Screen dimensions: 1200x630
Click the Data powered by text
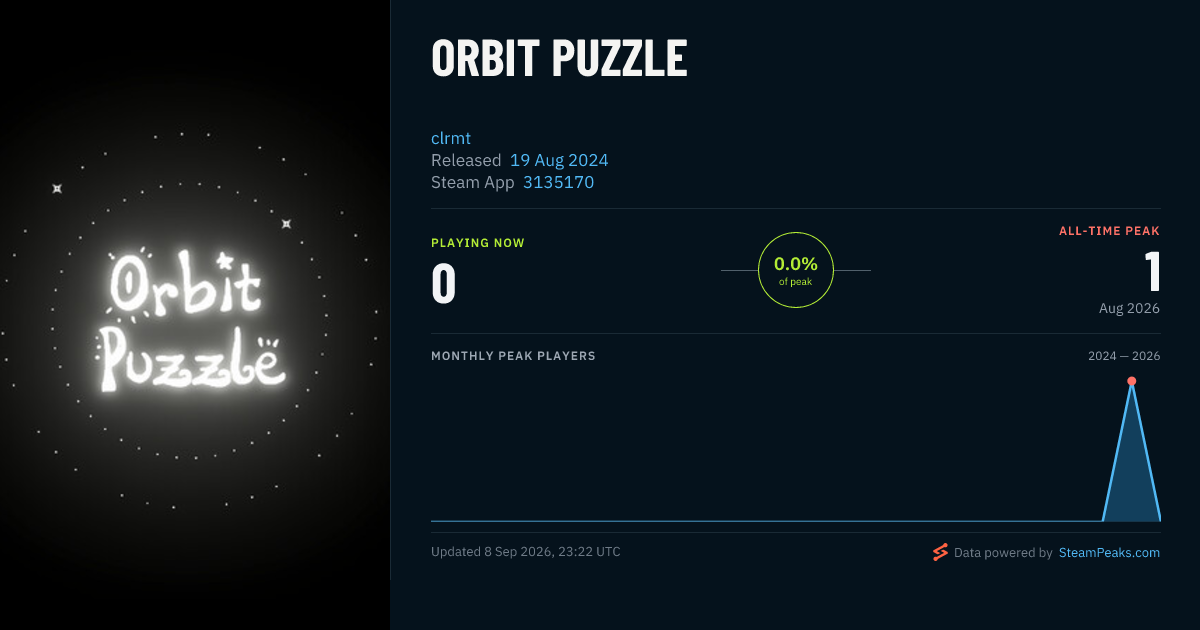click(1003, 552)
